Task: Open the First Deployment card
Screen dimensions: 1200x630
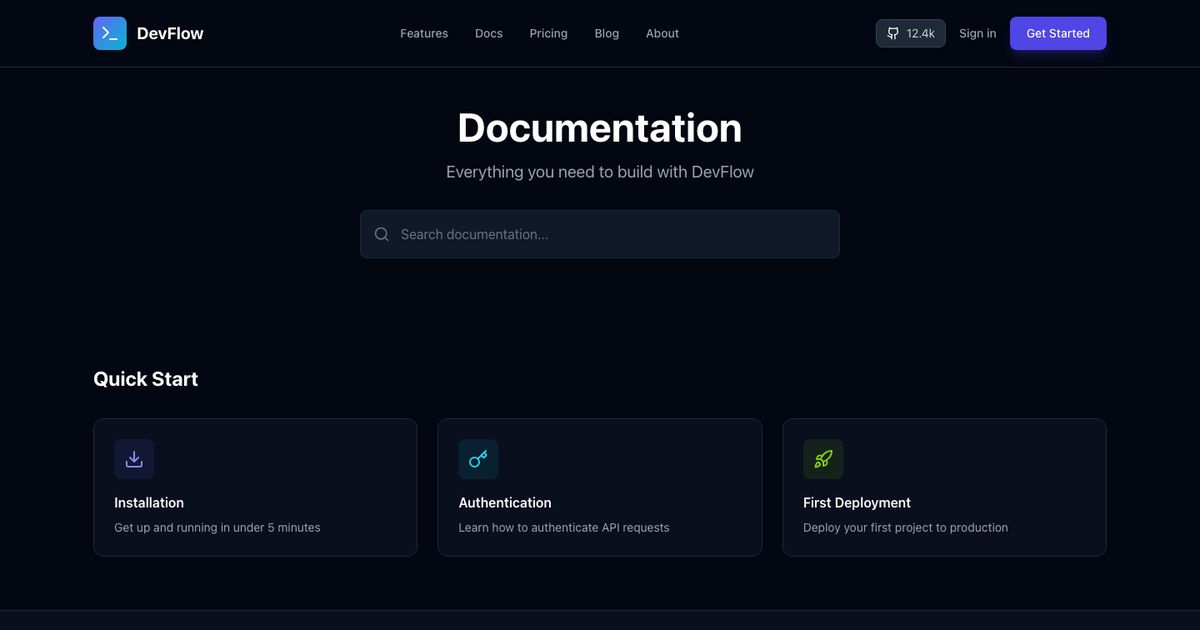Action: tap(944, 487)
